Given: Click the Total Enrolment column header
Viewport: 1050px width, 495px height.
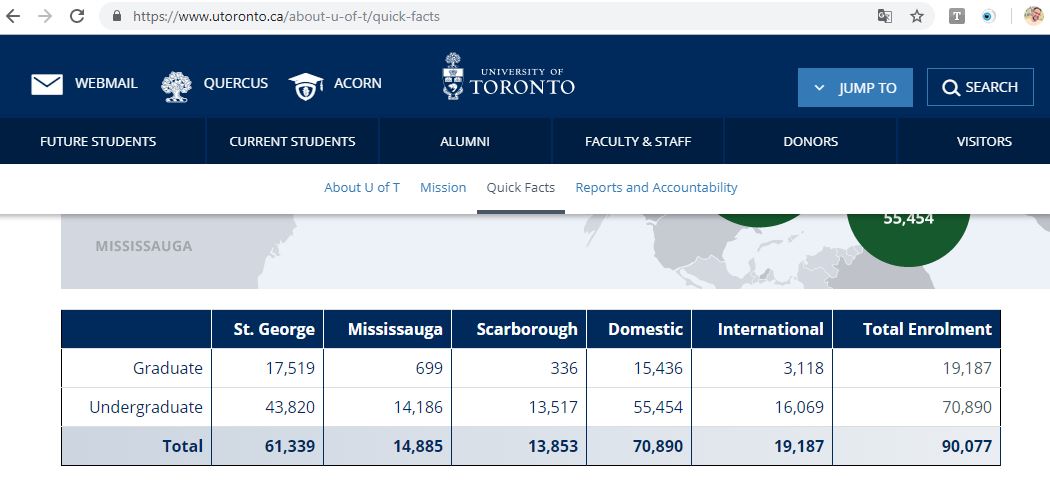Looking at the screenshot, I should tap(917, 329).
